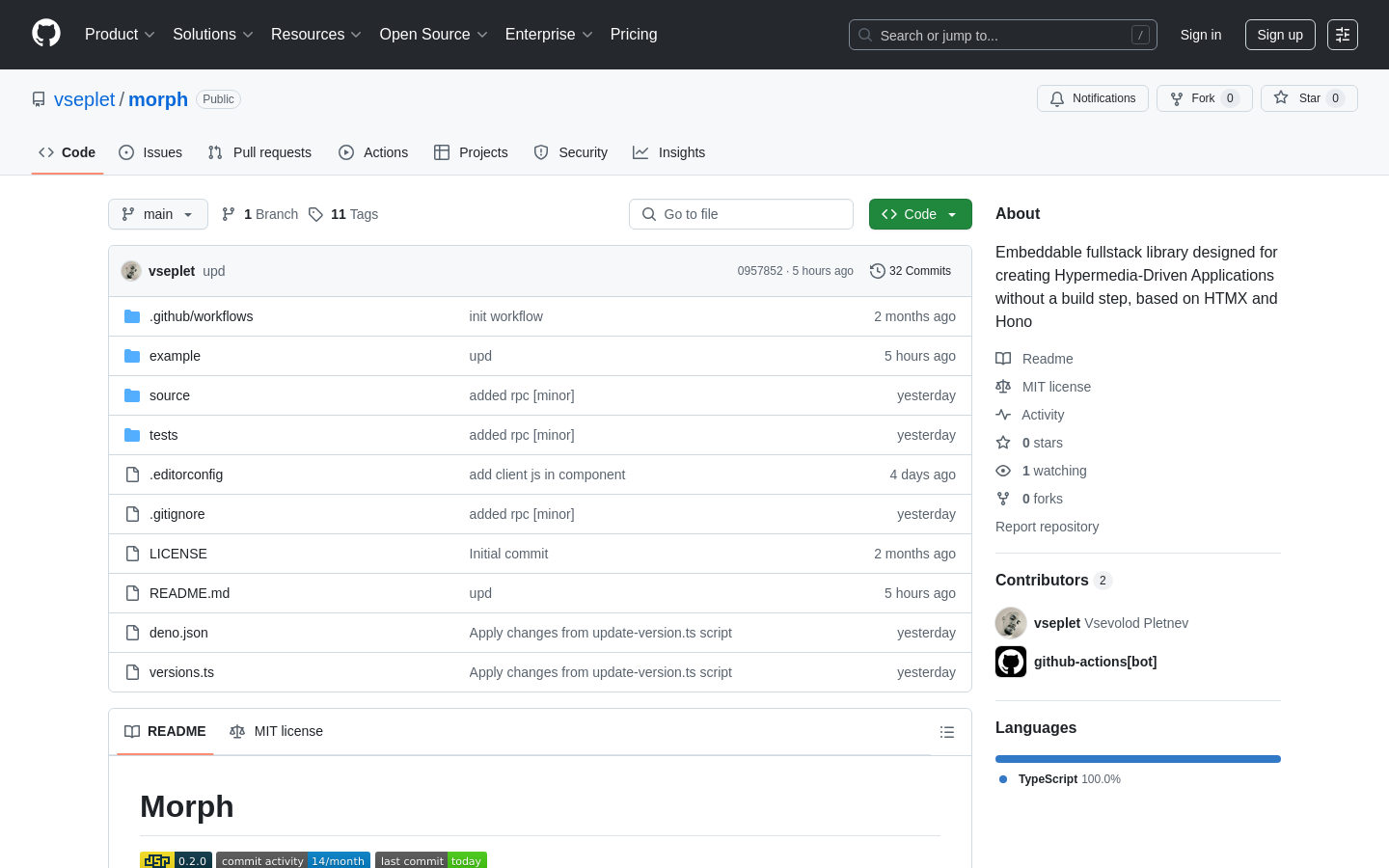This screenshot has width=1389, height=868.
Task: Click the TypeScript 100.0% language entry
Action: tap(1060, 779)
